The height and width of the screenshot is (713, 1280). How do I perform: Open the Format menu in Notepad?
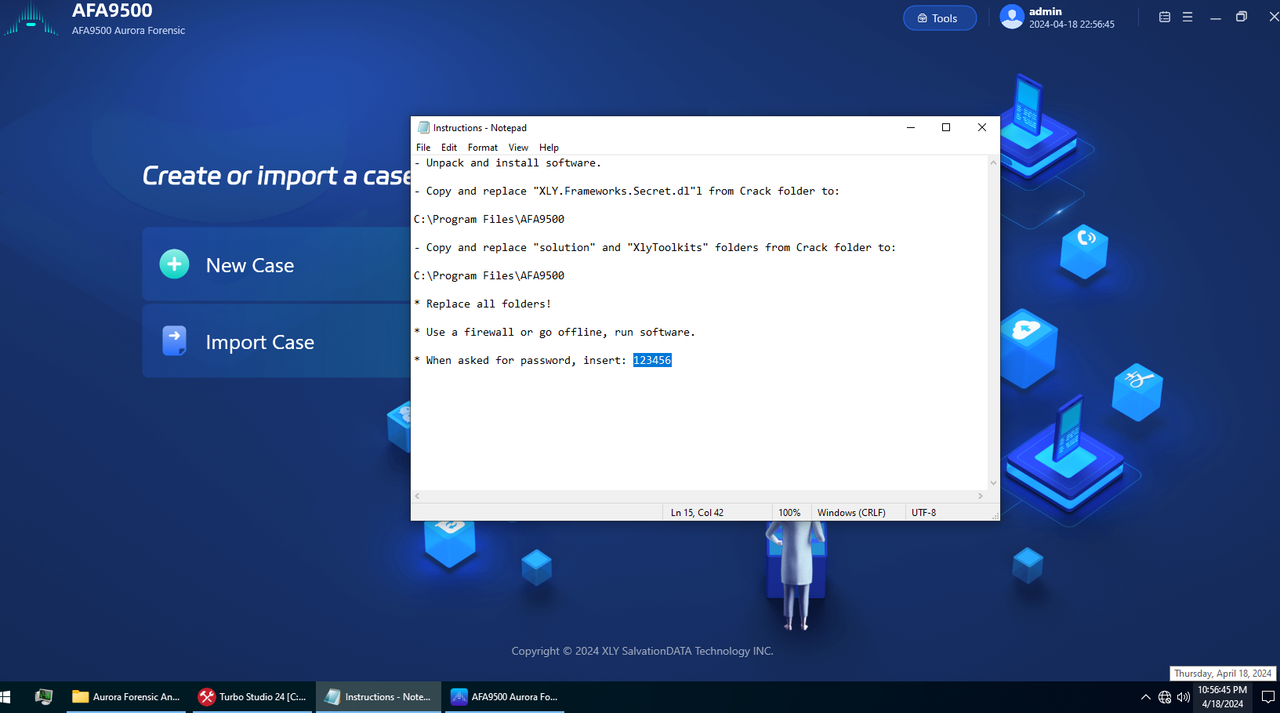click(x=483, y=147)
